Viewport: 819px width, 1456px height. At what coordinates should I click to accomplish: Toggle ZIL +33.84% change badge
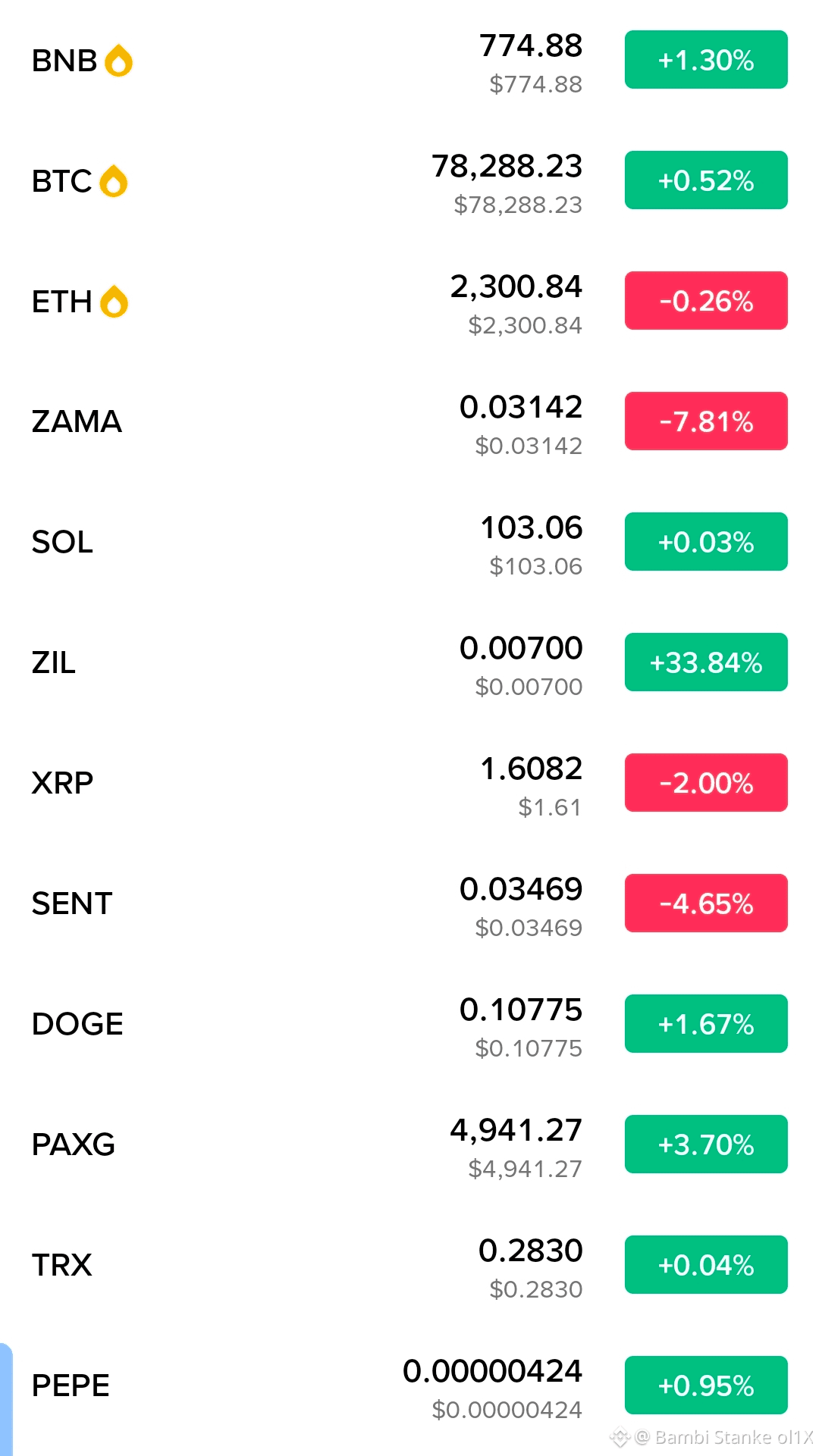706,662
